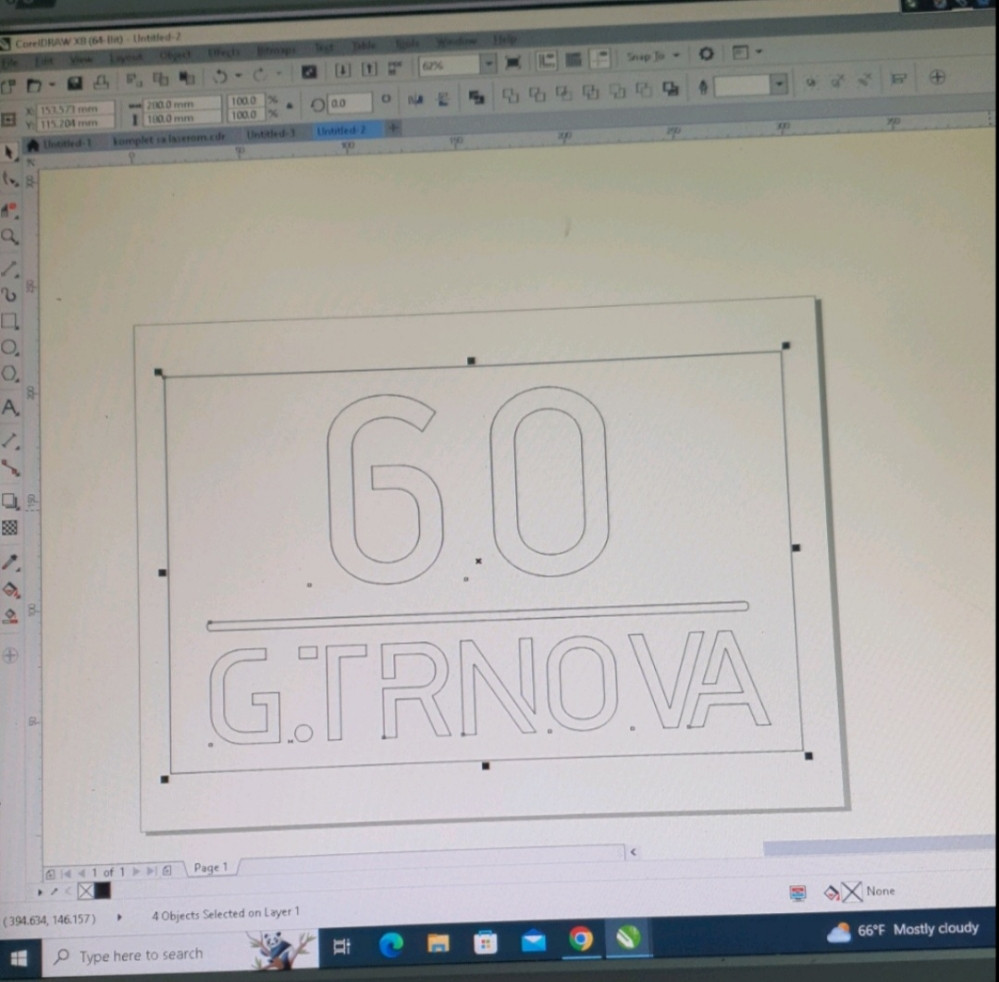Select the Artistic Media tool
The image size is (999, 982).
[x=10, y=295]
